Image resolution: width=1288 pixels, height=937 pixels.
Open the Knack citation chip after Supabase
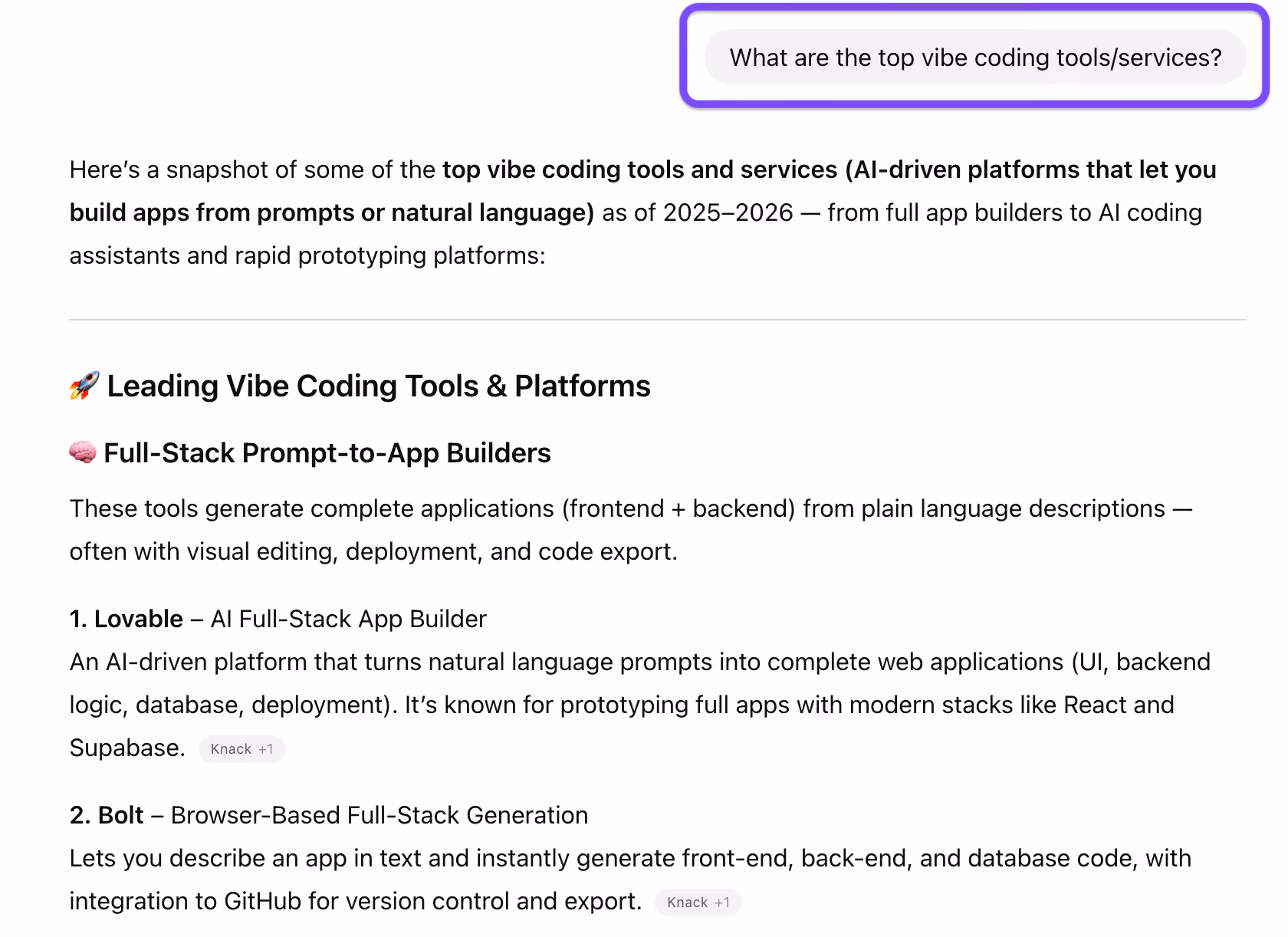click(242, 749)
